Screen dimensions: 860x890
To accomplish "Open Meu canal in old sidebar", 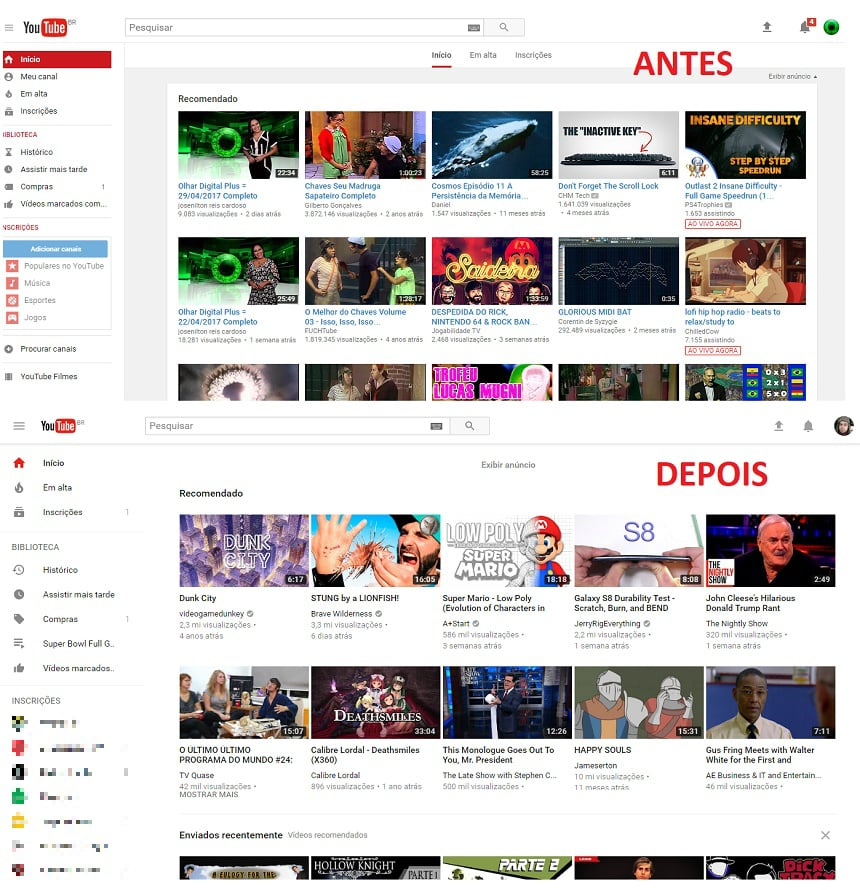I will [39, 77].
